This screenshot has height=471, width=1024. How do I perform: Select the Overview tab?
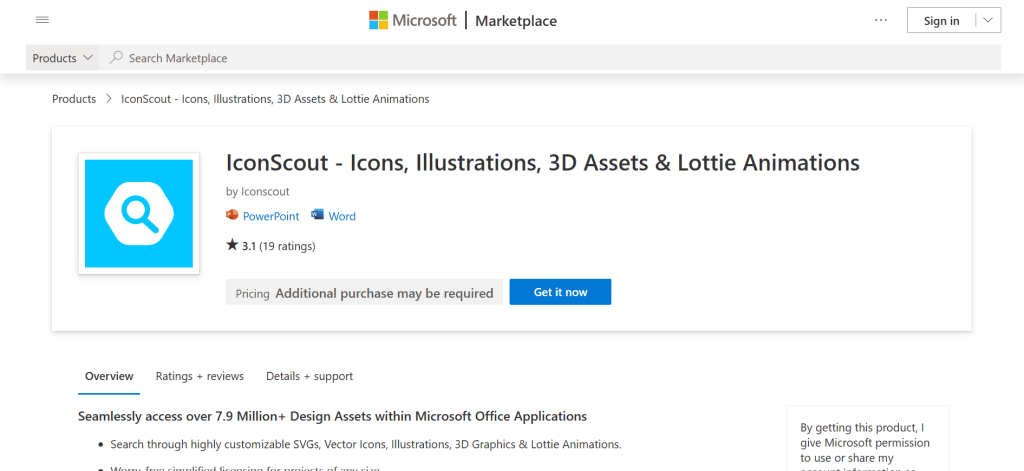[109, 376]
